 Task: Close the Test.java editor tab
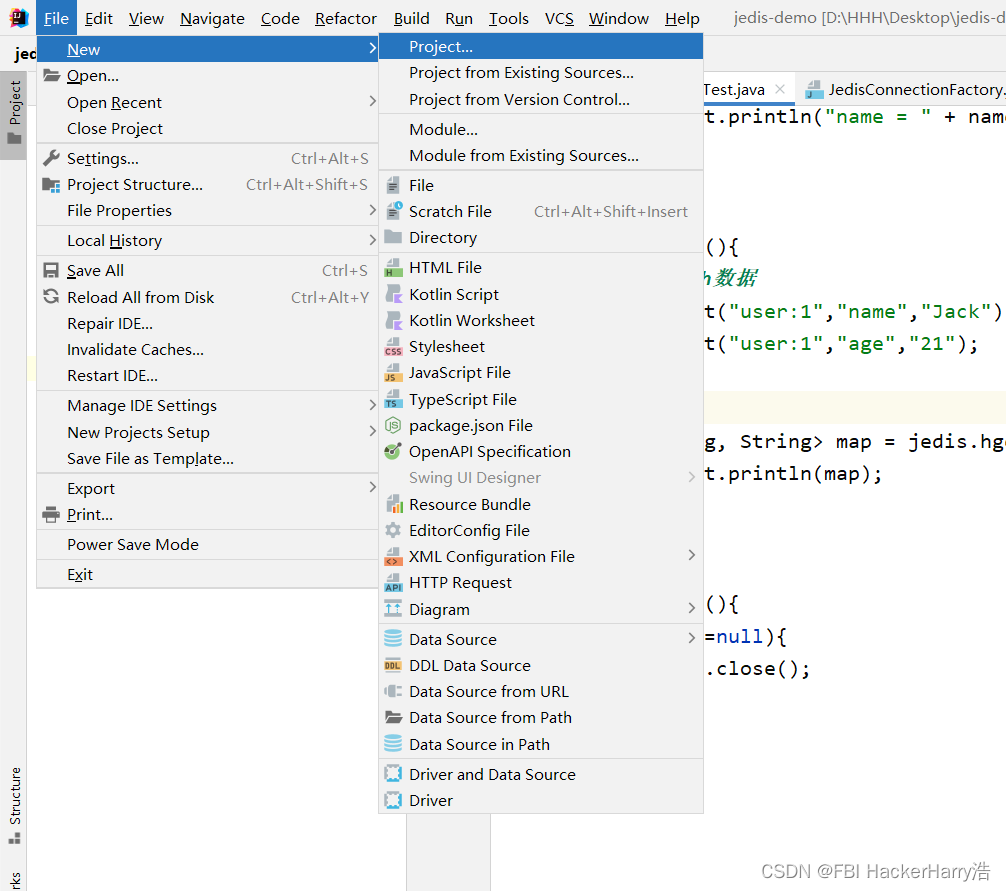click(780, 89)
